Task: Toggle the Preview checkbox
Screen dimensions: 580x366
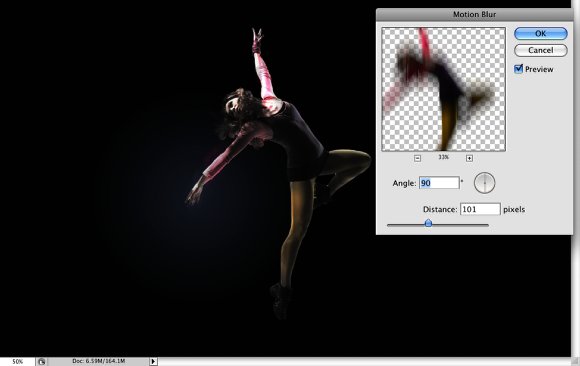Action: pyautogui.click(x=519, y=69)
